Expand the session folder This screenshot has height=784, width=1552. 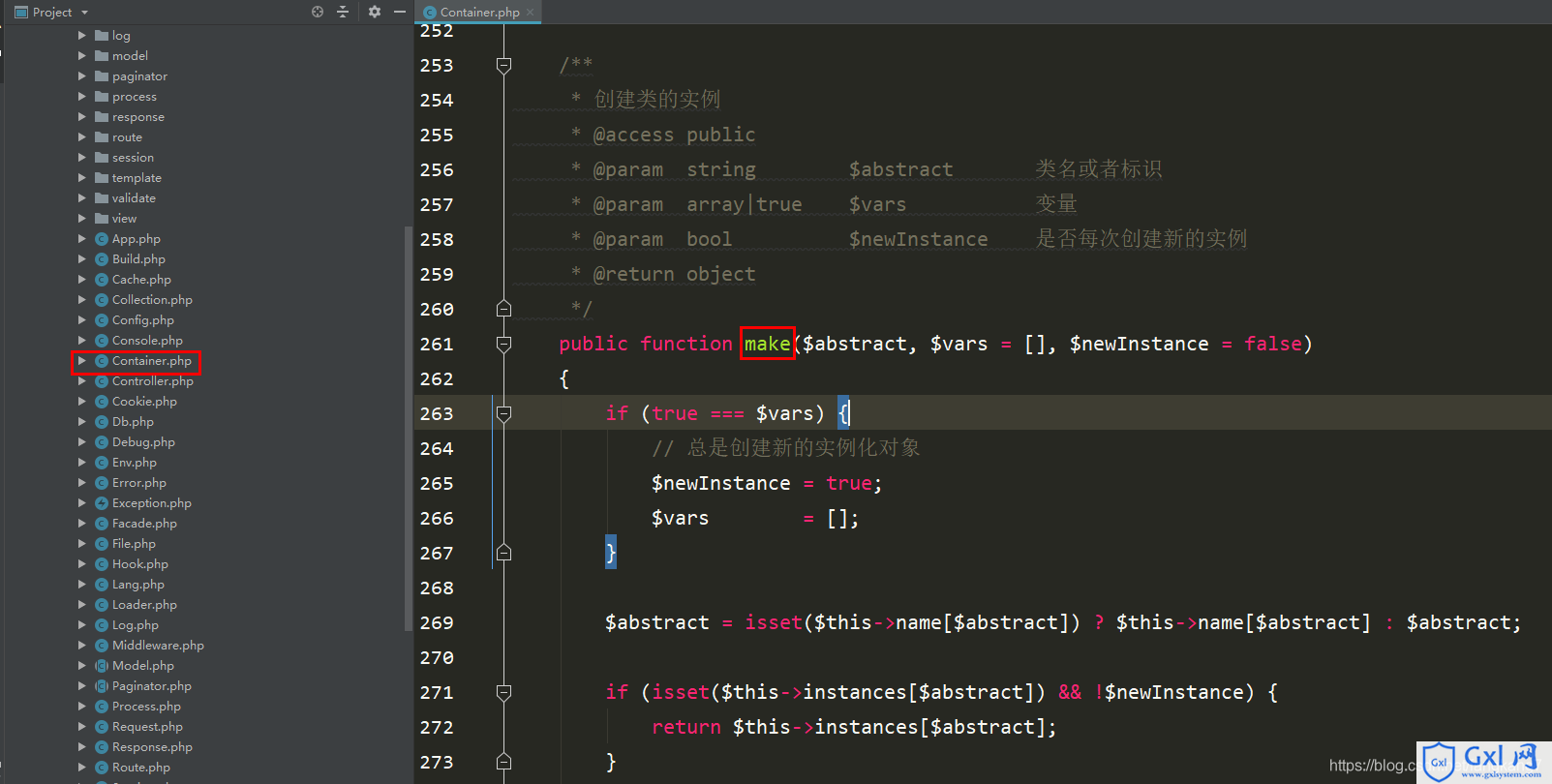click(82, 158)
